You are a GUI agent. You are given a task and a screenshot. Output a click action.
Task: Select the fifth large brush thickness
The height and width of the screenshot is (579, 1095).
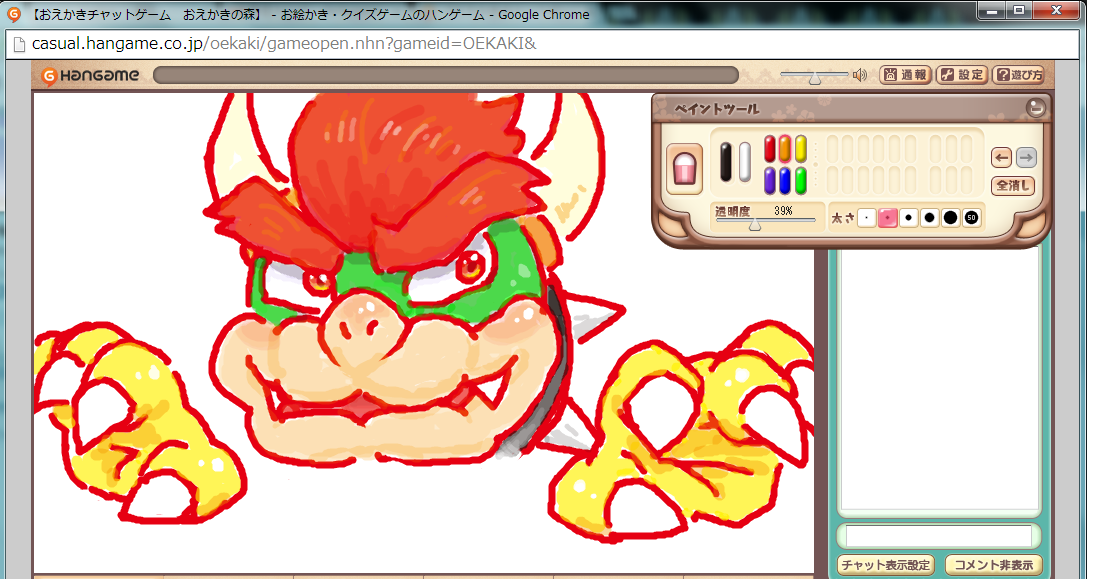[x=950, y=218]
